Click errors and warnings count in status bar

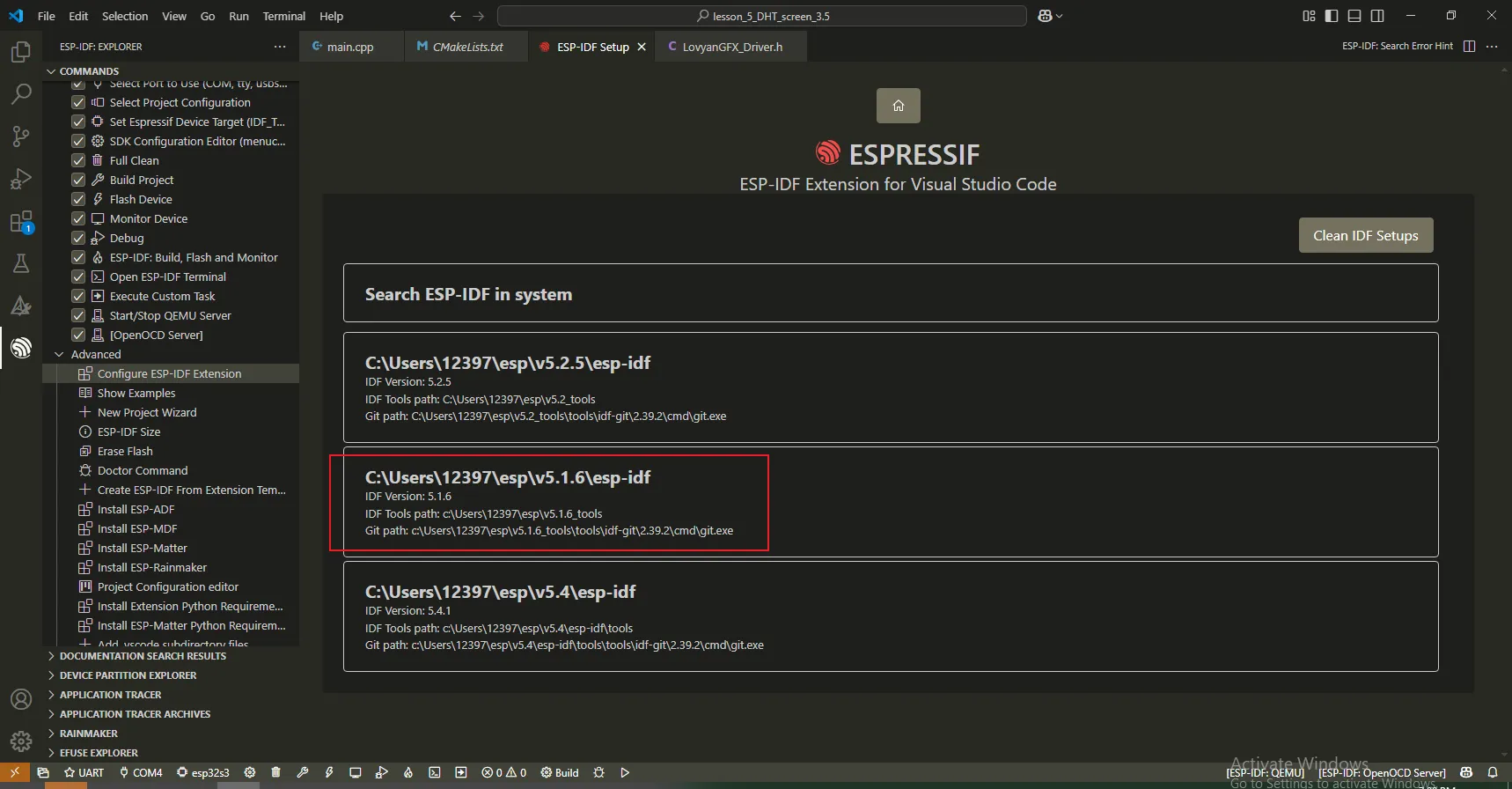tap(504, 772)
